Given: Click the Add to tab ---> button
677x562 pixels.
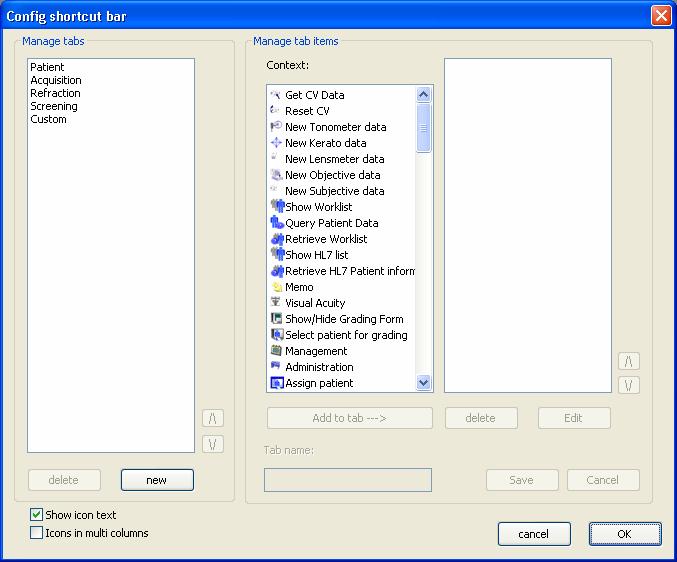Looking at the screenshot, I should 350,418.
